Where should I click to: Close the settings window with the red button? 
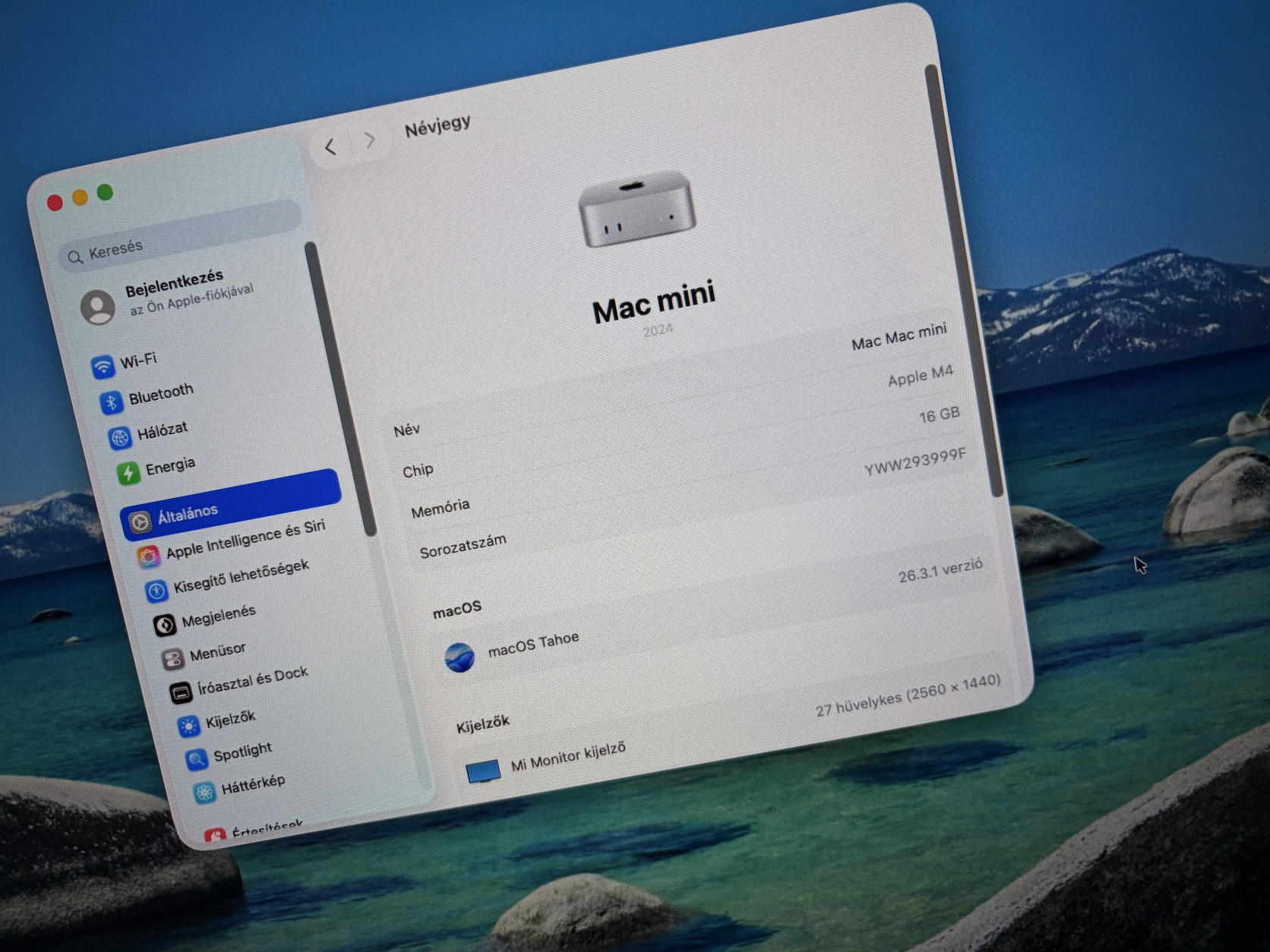(x=55, y=203)
